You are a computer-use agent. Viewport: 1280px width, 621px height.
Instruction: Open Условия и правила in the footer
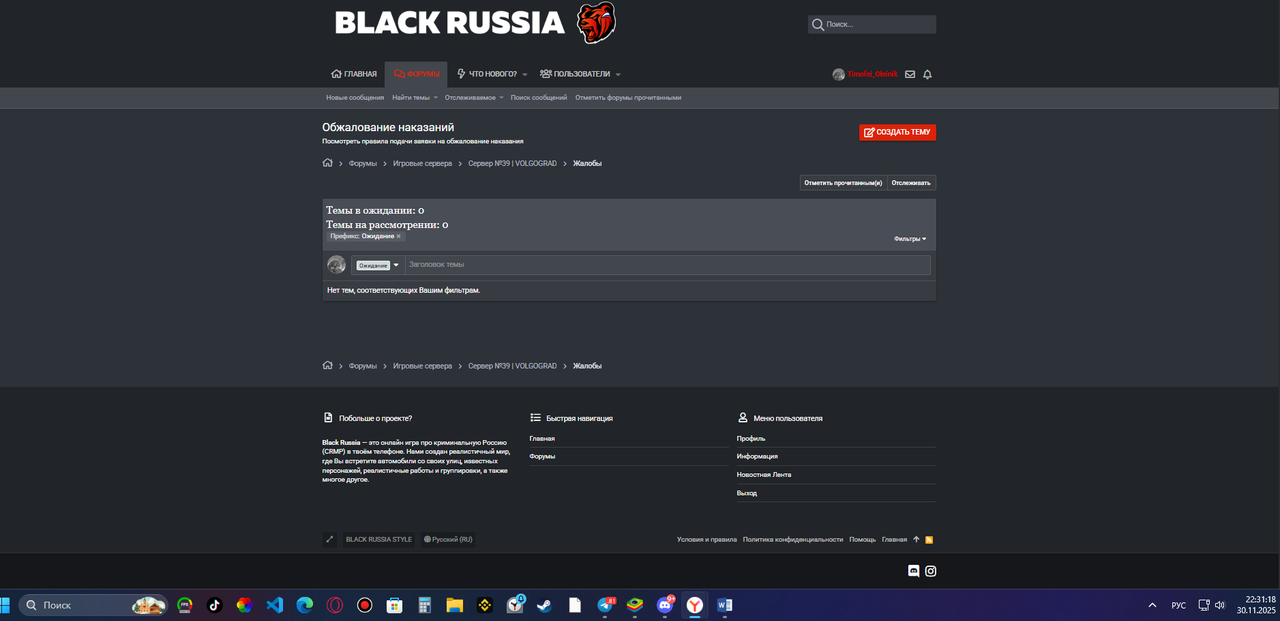[x=707, y=539]
